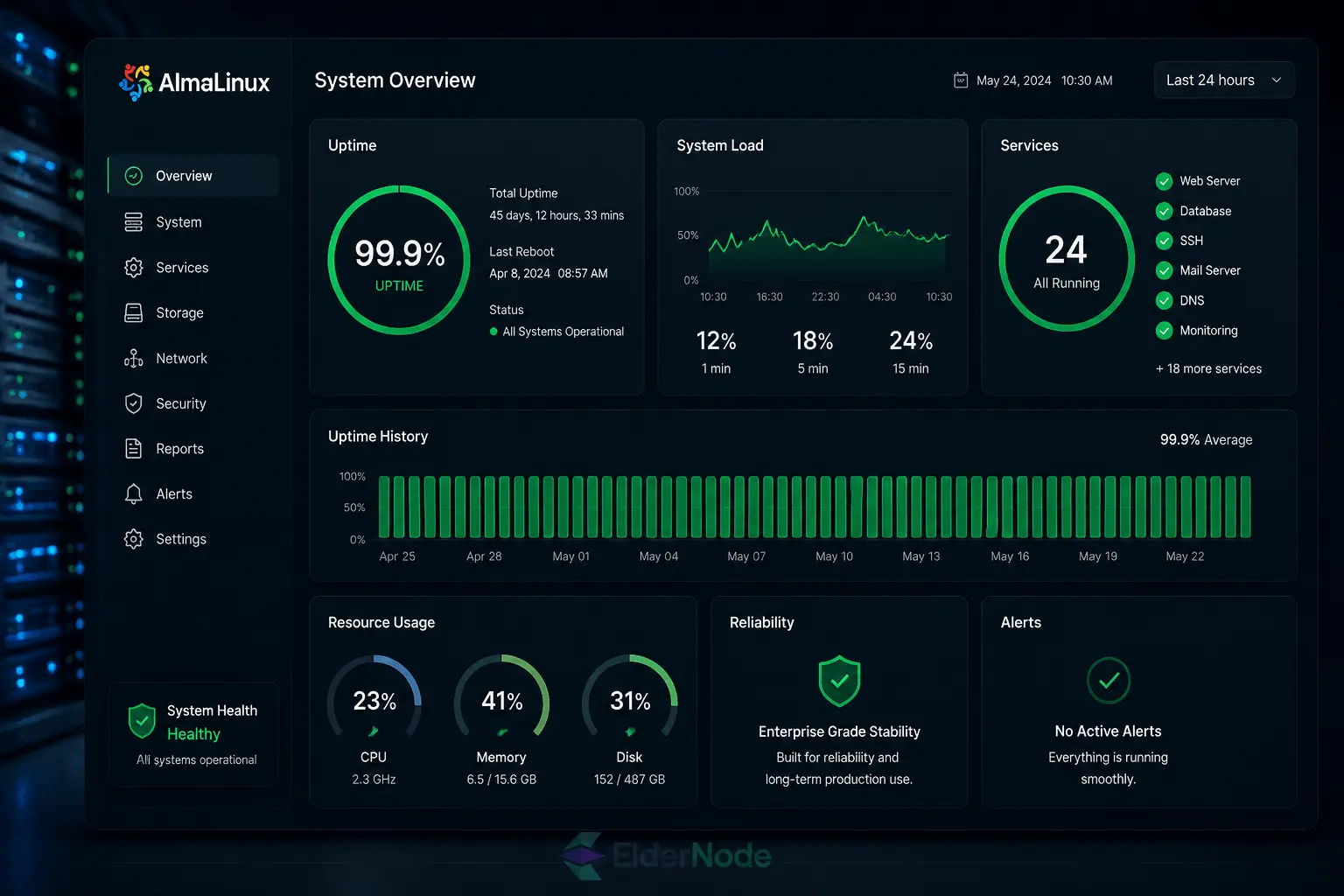Click the Disk 31% usage gauge
Image resolution: width=1344 pixels, height=896 pixels.
tap(630, 697)
